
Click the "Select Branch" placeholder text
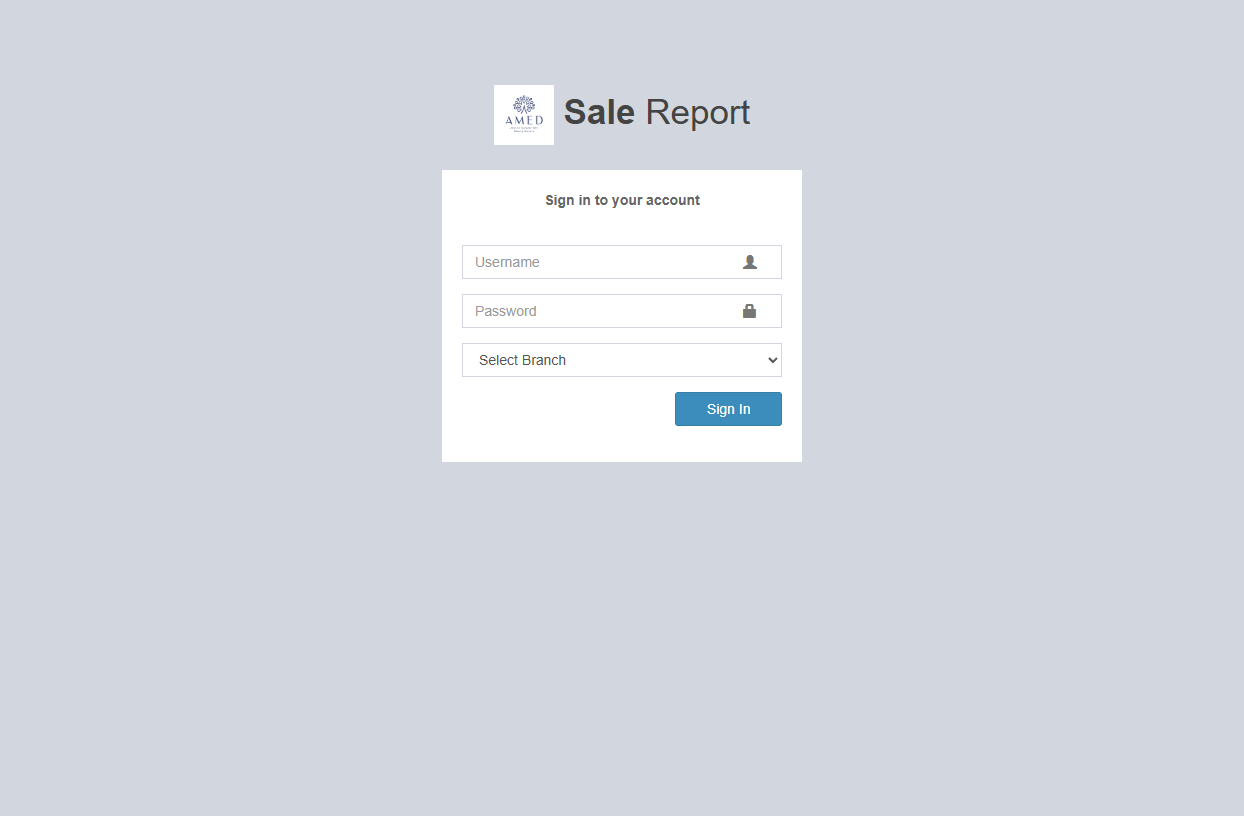[522, 360]
